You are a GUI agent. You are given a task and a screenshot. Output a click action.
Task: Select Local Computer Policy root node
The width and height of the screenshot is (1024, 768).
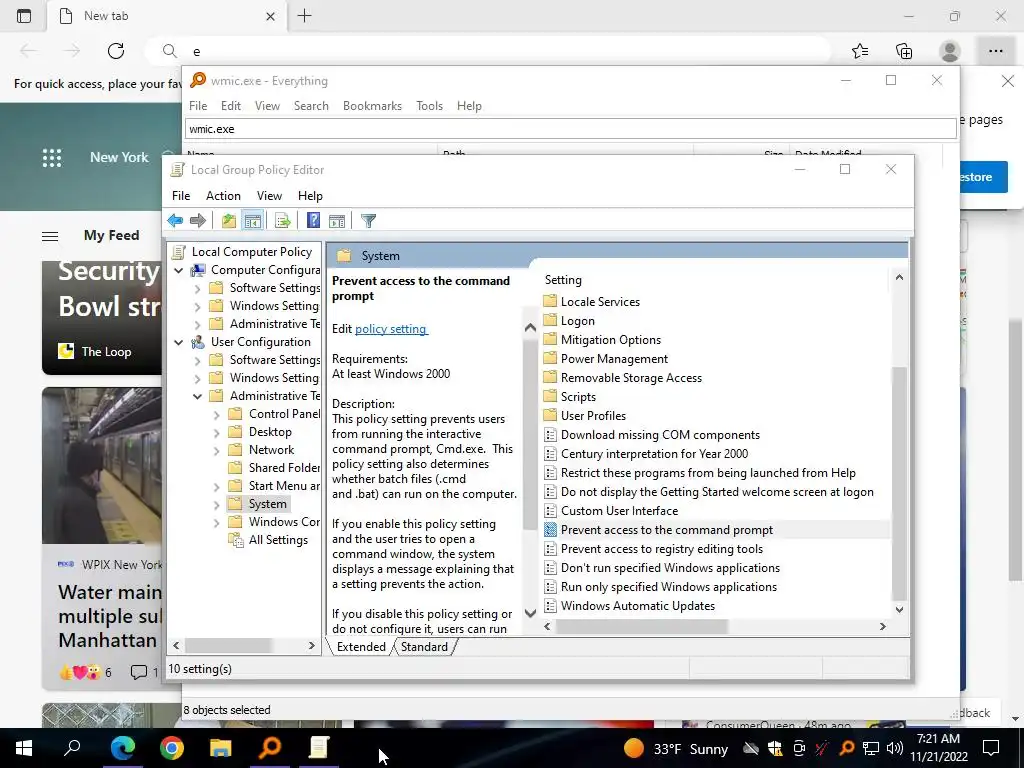(x=251, y=251)
